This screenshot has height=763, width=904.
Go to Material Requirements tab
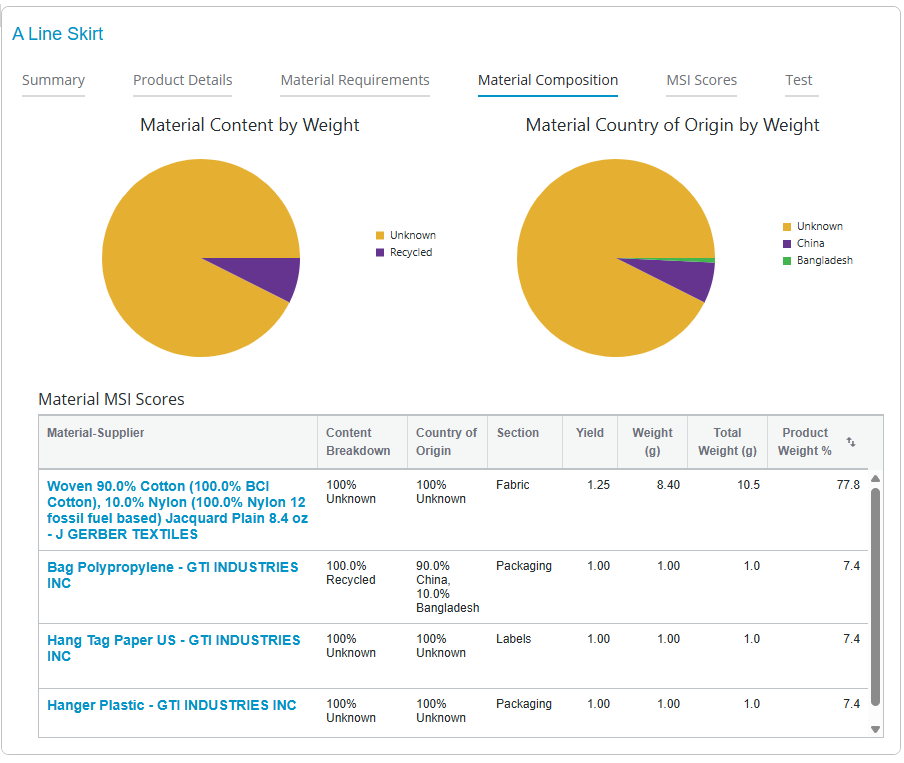pos(355,80)
